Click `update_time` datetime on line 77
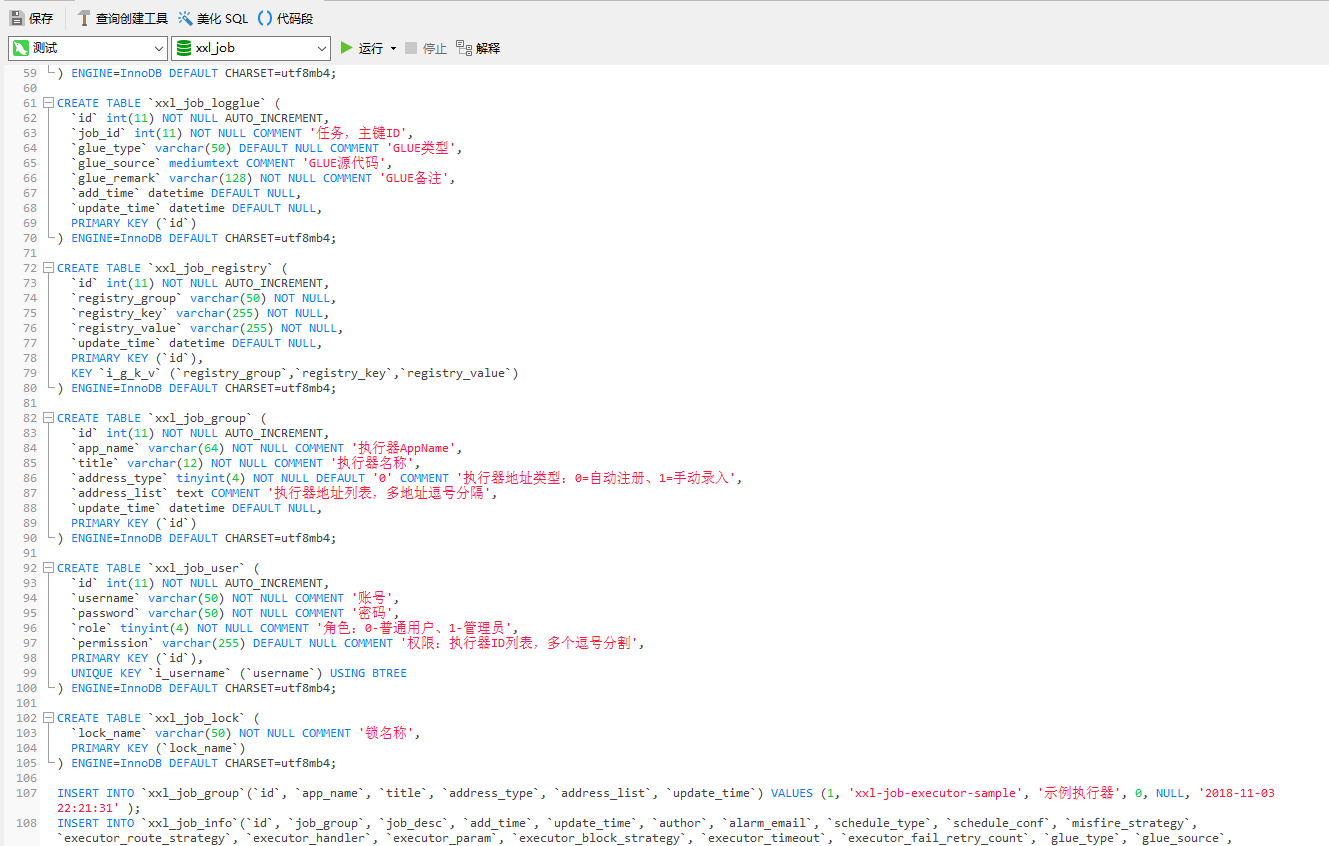This screenshot has height=846, width=1329. click(195, 343)
